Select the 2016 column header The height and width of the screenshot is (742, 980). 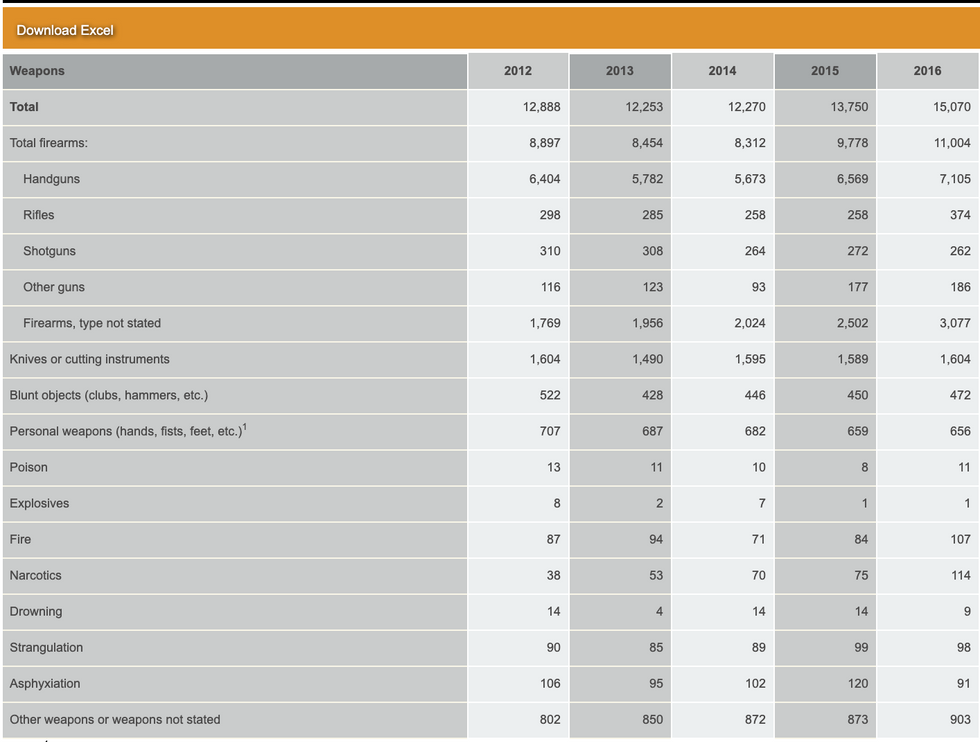pos(928,71)
